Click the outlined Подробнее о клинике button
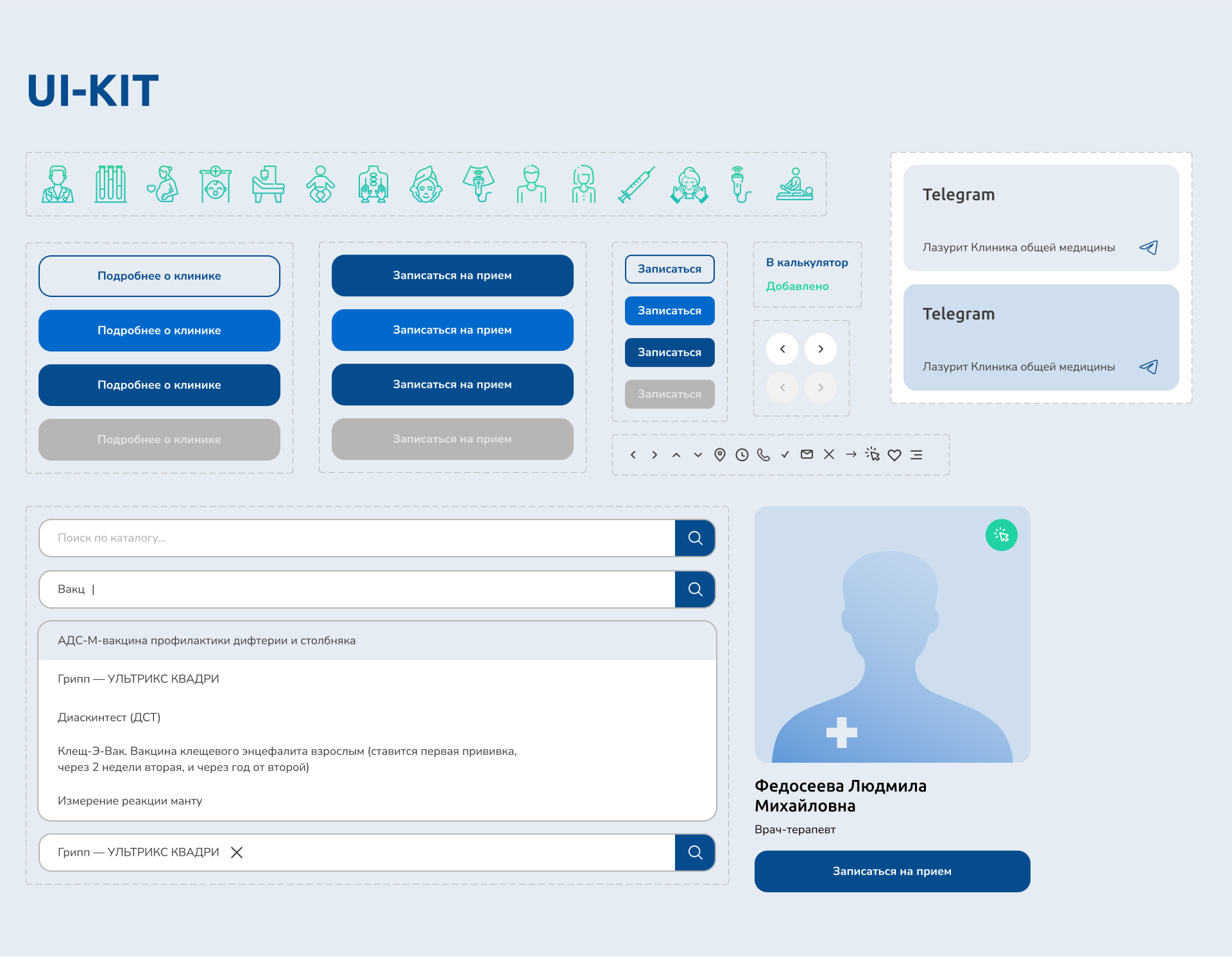Viewport: 1232px width, 957px height. click(x=159, y=276)
